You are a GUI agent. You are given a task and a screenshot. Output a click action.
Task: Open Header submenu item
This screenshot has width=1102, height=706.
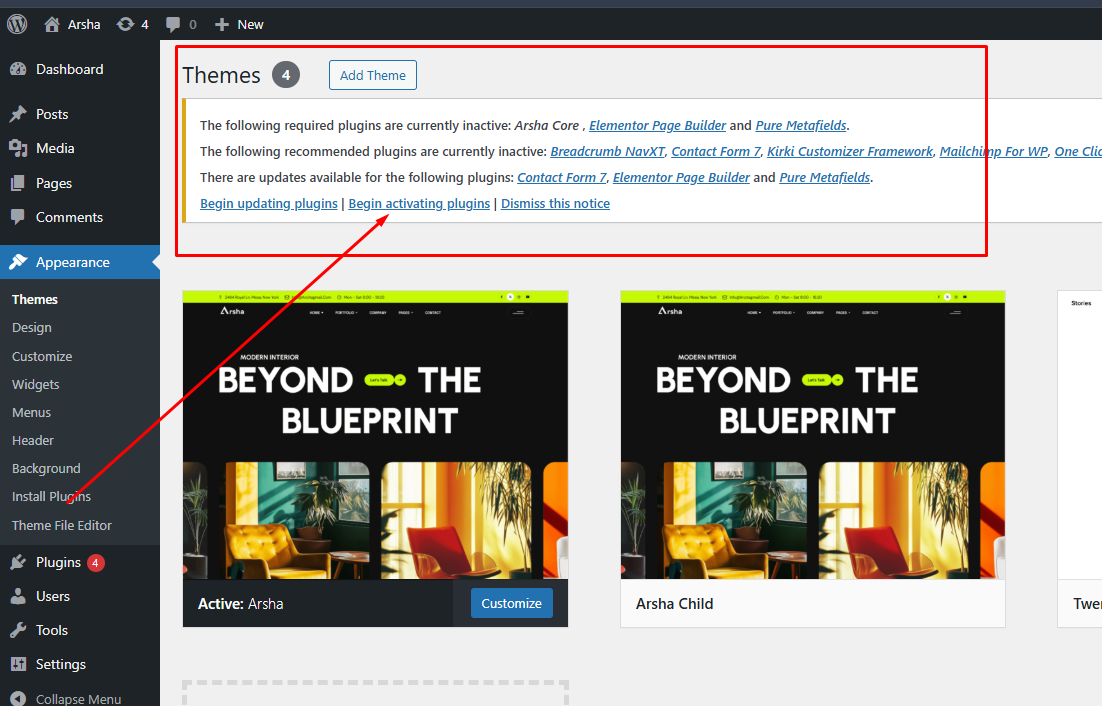pyautogui.click(x=33, y=440)
